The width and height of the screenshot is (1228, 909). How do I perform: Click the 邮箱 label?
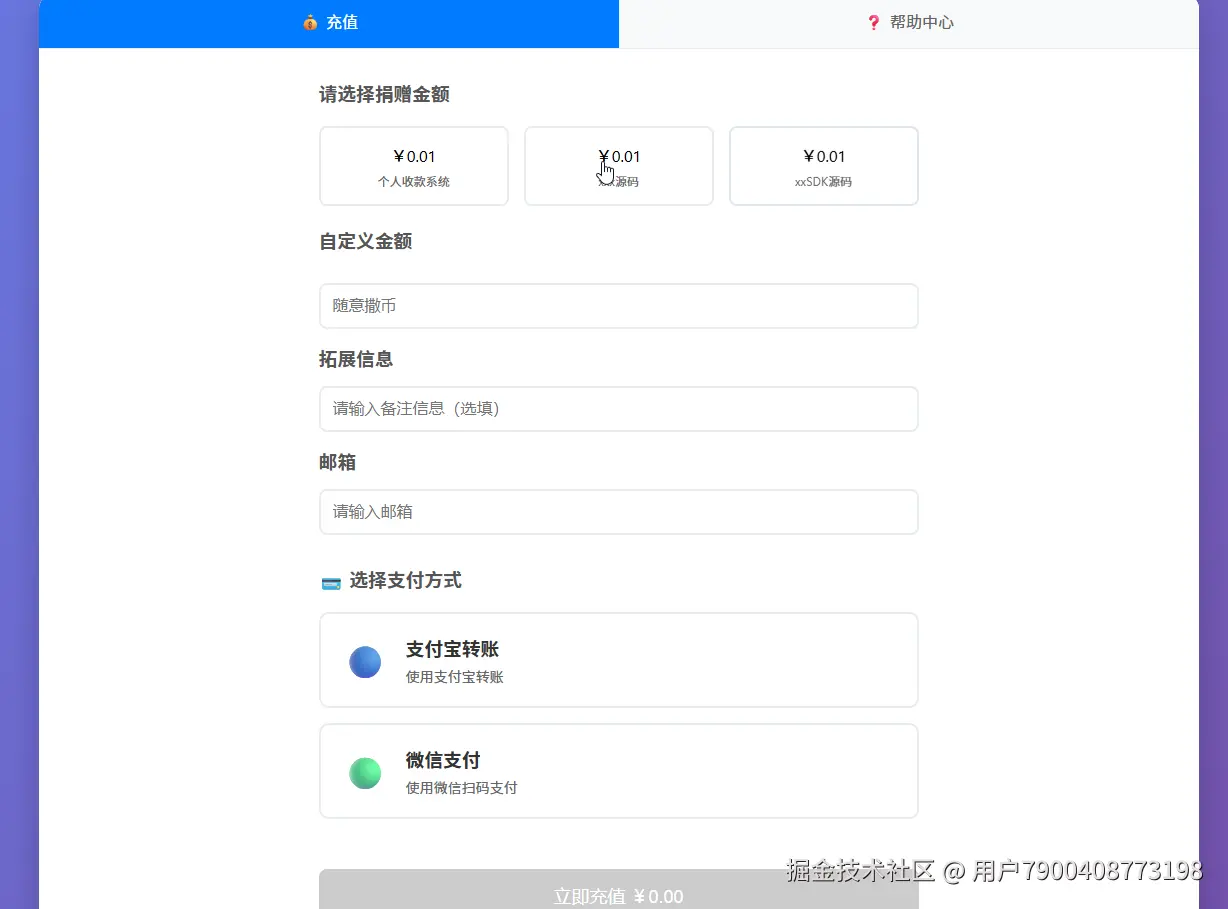coord(338,462)
